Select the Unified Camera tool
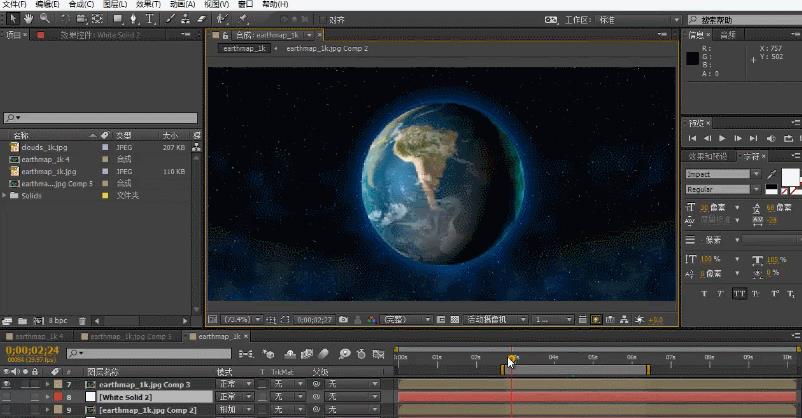 pyautogui.click(x=81, y=19)
